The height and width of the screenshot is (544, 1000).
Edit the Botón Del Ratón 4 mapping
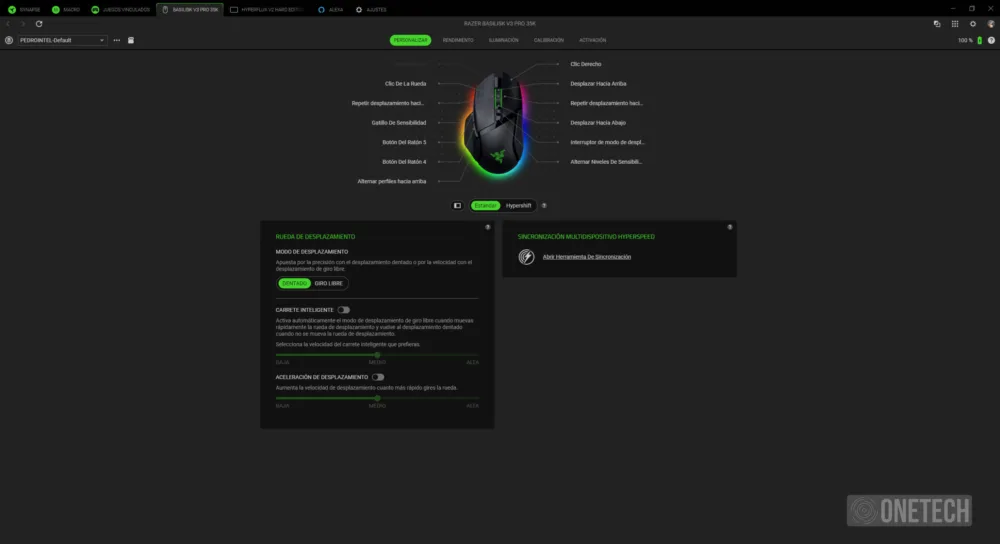[404, 162]
